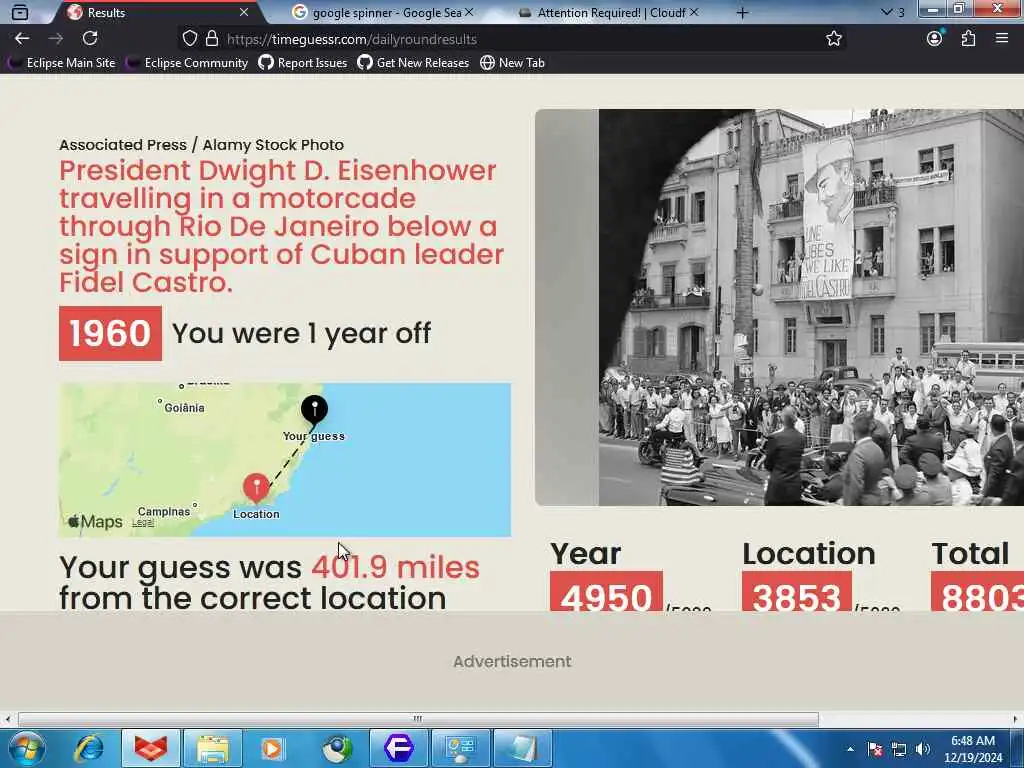1024x768 pixels.
Task: Show hidden system tray icons
Action: (850, 749)
